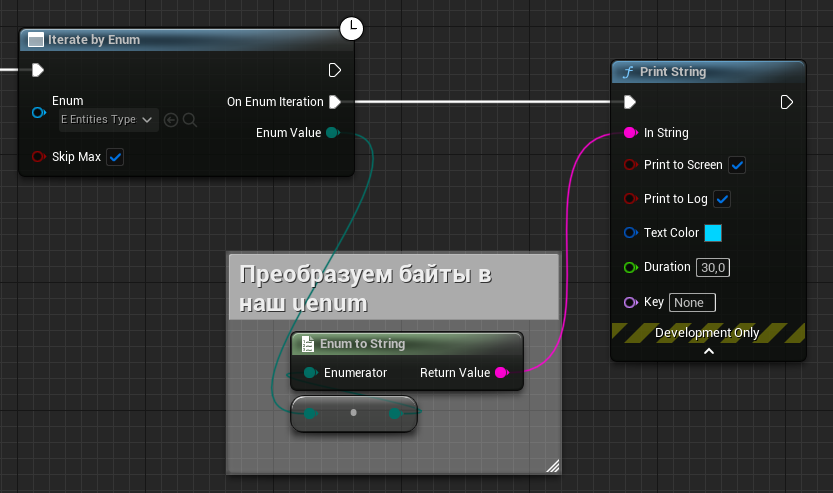The height and width of the screenshot is (493, 833).
Task: Click the Duration value field
Action: click(714, 267)
